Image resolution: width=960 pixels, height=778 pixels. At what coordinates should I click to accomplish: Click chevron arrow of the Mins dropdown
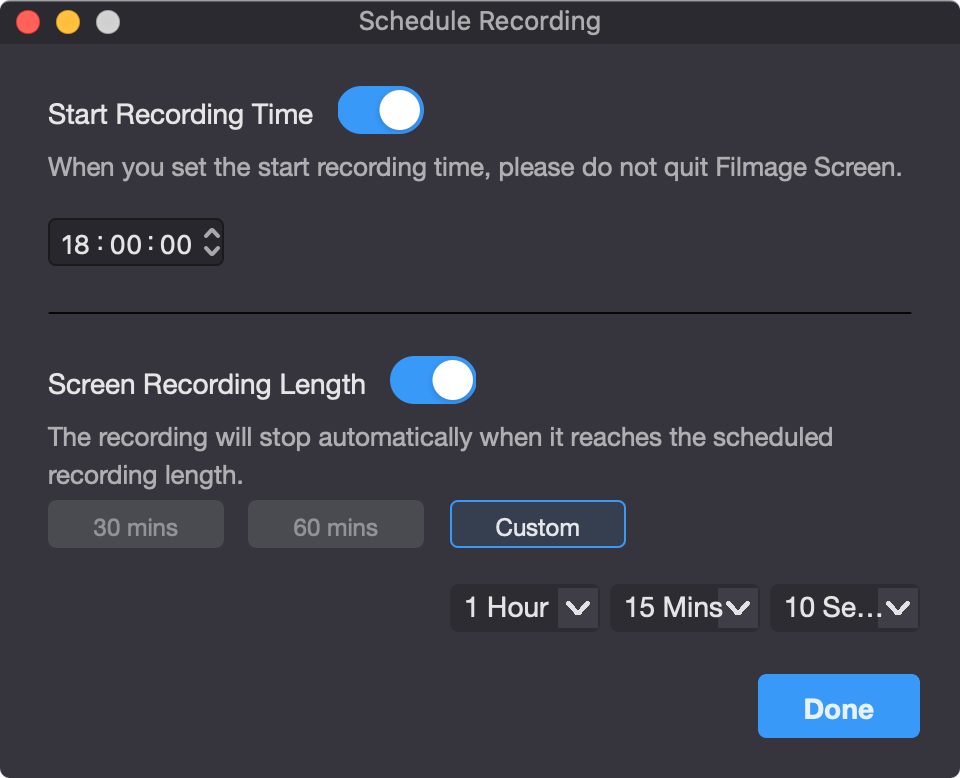coord(738,608)
